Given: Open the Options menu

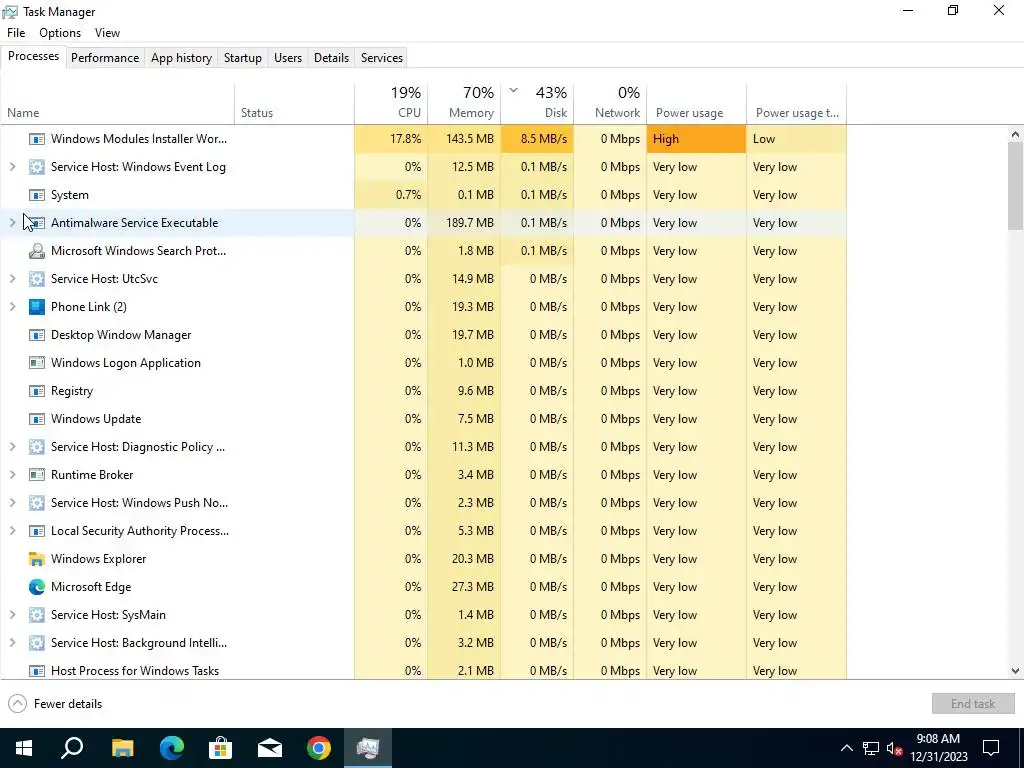Looking at the screenshot, I should click(x=60, y=33).
